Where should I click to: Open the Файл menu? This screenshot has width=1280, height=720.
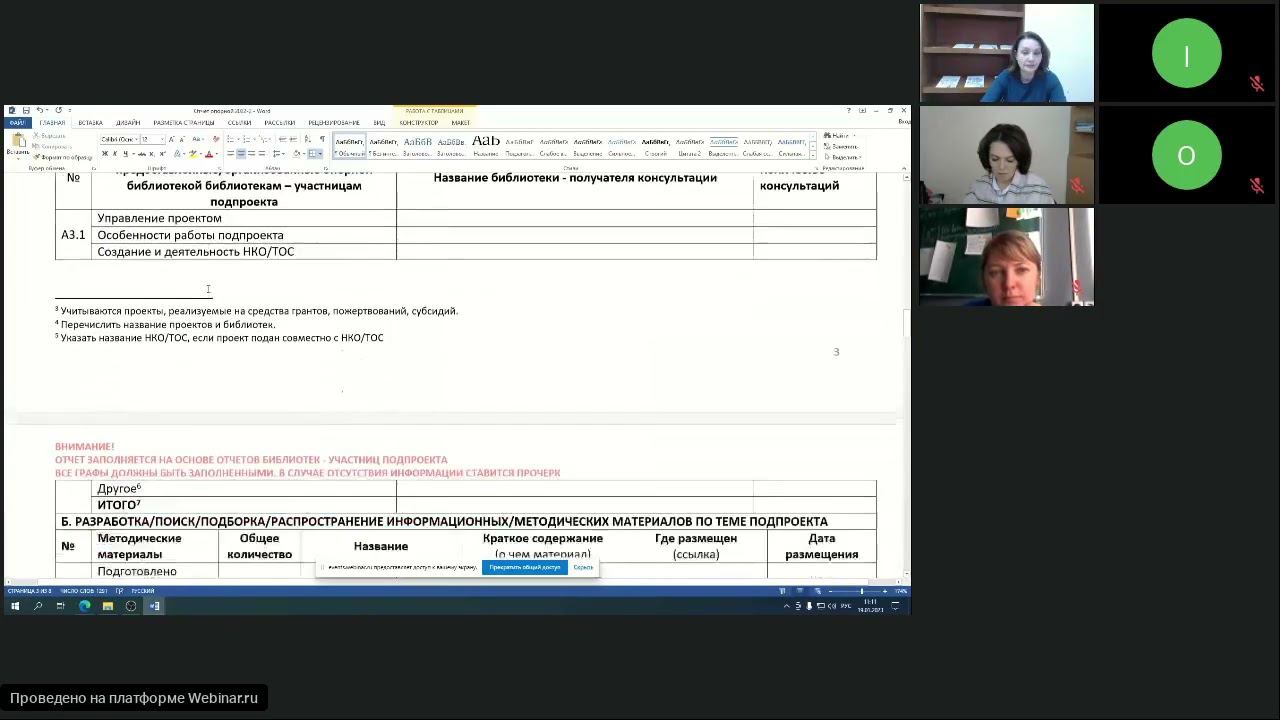click(17, 123)
